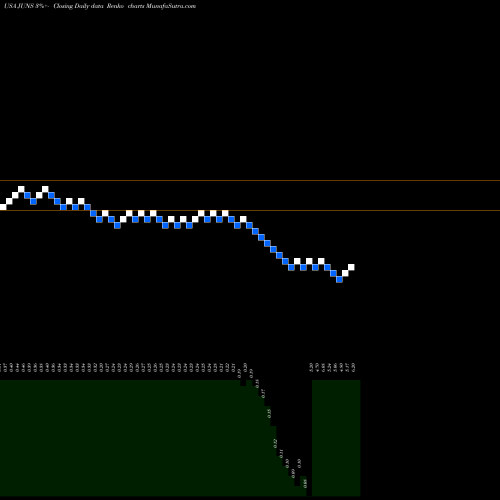Click the 0.11 label on the volume staircase
The height and width of the screenshot is (500, 500).
[281, 453]
